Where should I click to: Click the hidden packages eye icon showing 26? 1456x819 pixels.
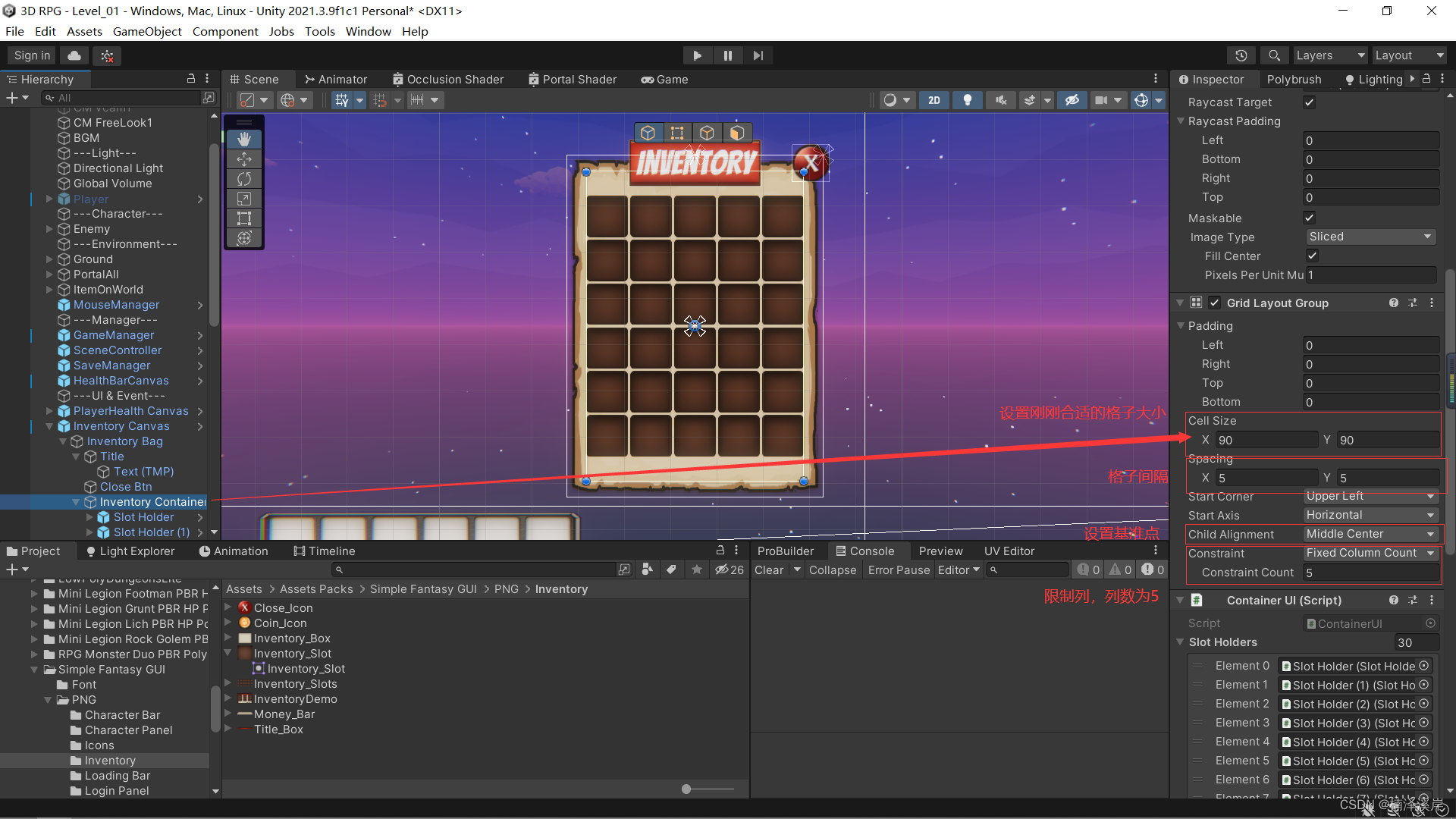tap(730, 570)
